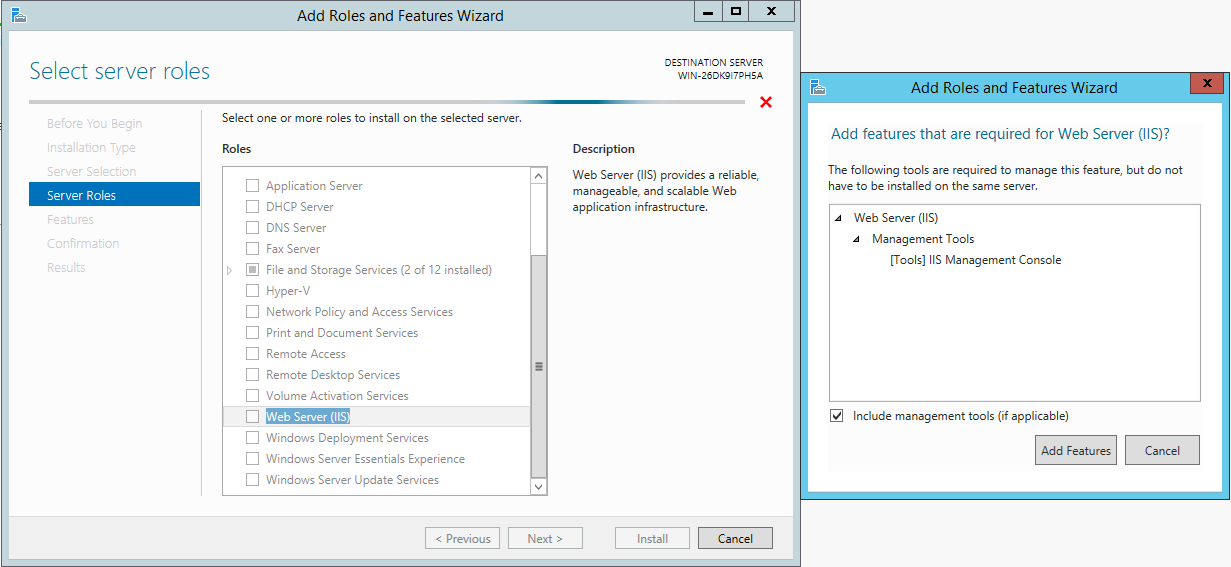
Task: Uncheck Include management tools option
Action: [836, 416]
